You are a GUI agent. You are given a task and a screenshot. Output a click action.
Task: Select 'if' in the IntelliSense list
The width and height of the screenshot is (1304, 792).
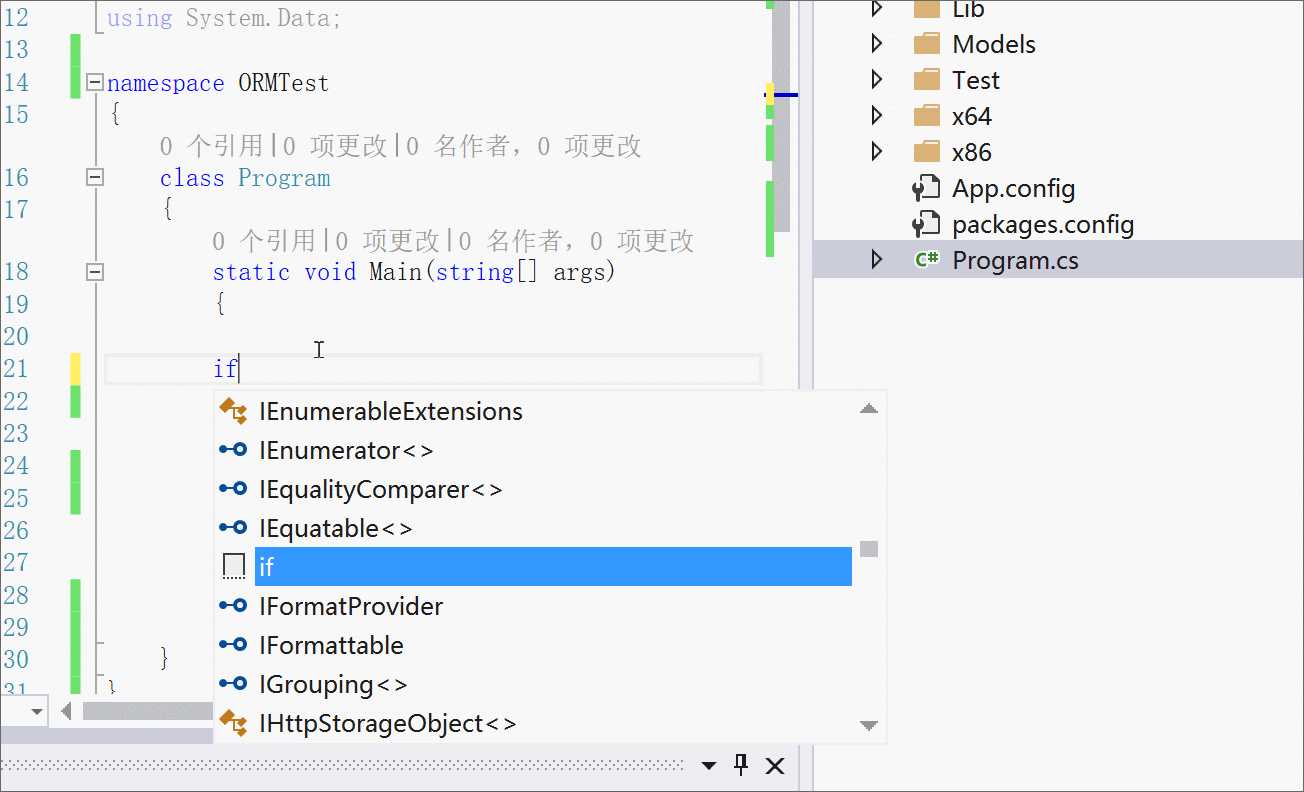point(552,567)
